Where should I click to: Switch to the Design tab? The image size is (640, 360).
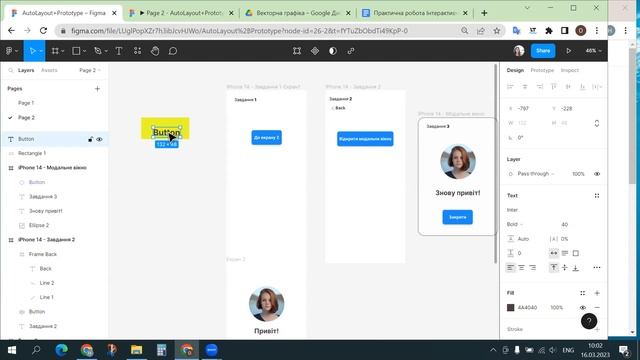click(x=515, y=70)
